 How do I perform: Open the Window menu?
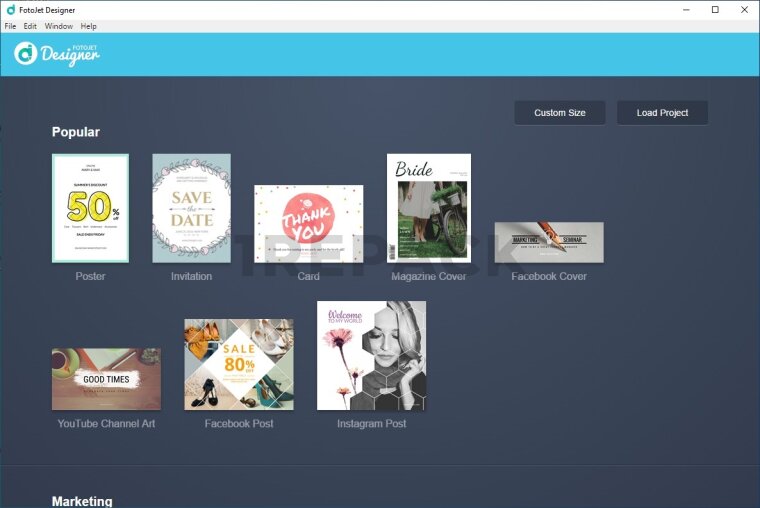[x=58, y=26]
